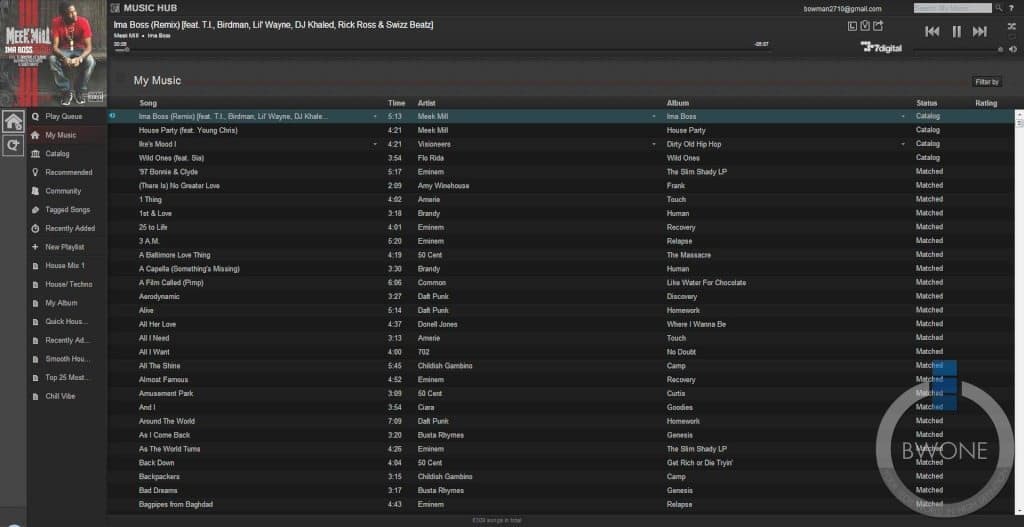Click artist Childish Gambino on All The Shine row

[445, 366]
